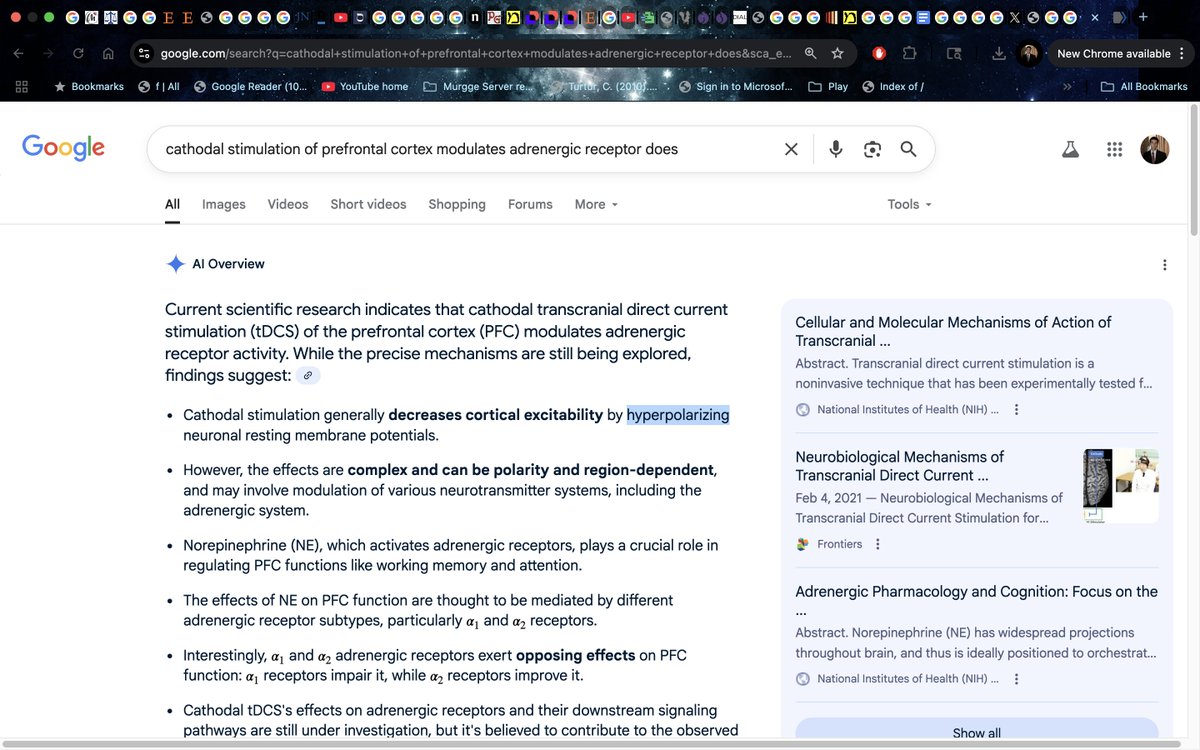The height and width of the screenshot is (750, 1200).
Task: Open the link chip after 'findings suggest:'
Action: click(308, 376)
